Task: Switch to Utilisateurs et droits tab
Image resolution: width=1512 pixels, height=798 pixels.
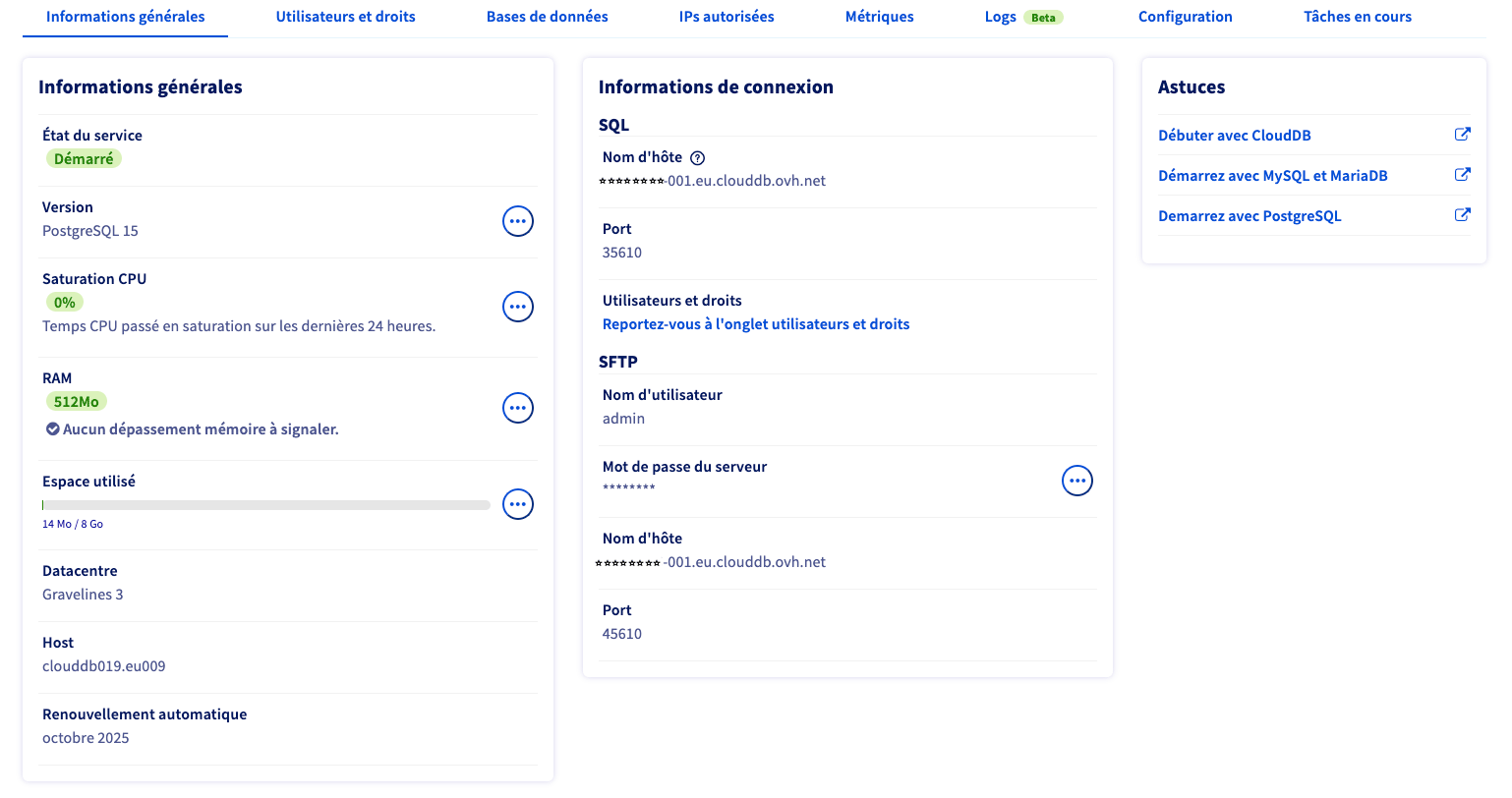Action: 345,17
